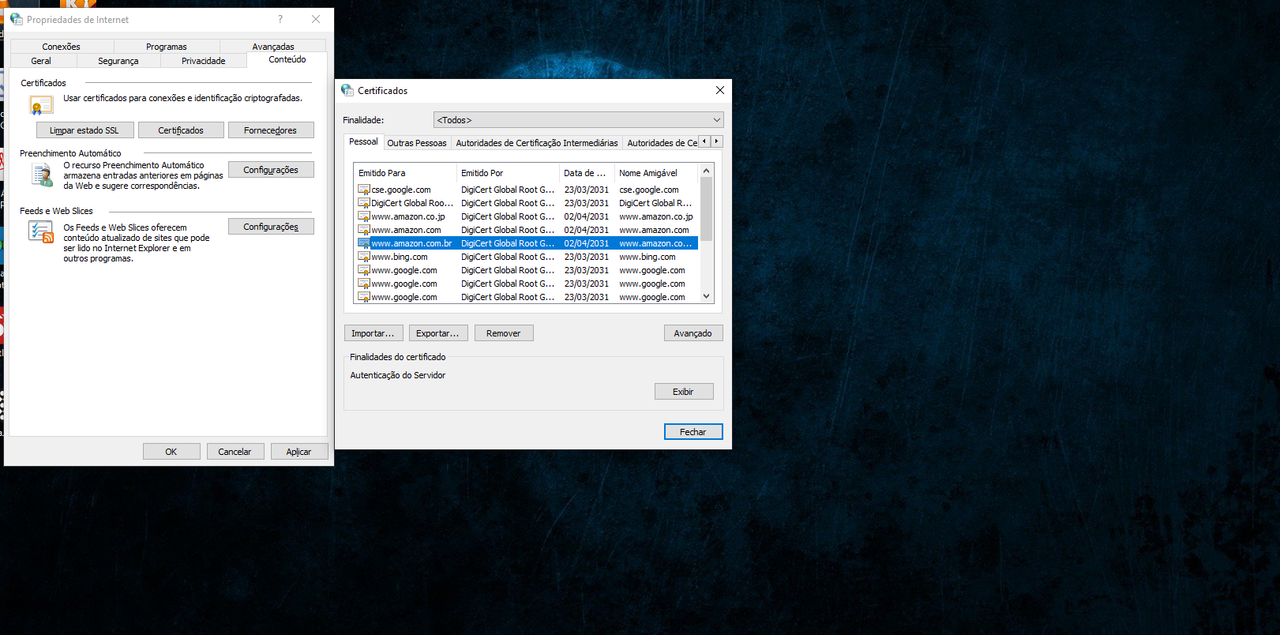Viewport: 1280px width, 635px height.
Task: Open the Fornecedores button
Action: coord(271,130)
